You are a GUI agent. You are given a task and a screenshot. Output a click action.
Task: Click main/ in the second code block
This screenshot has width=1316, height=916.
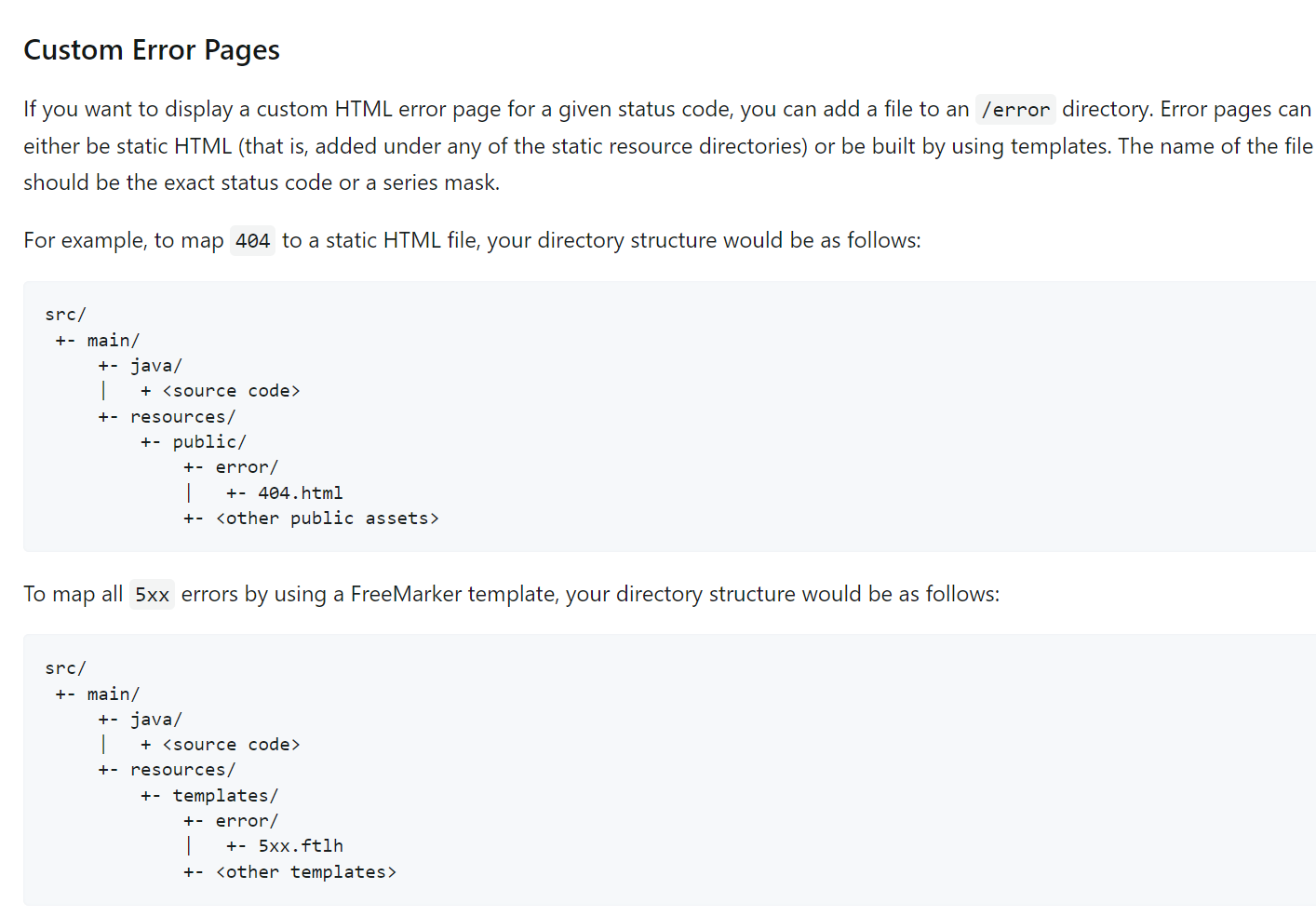(x=114, y=694)
